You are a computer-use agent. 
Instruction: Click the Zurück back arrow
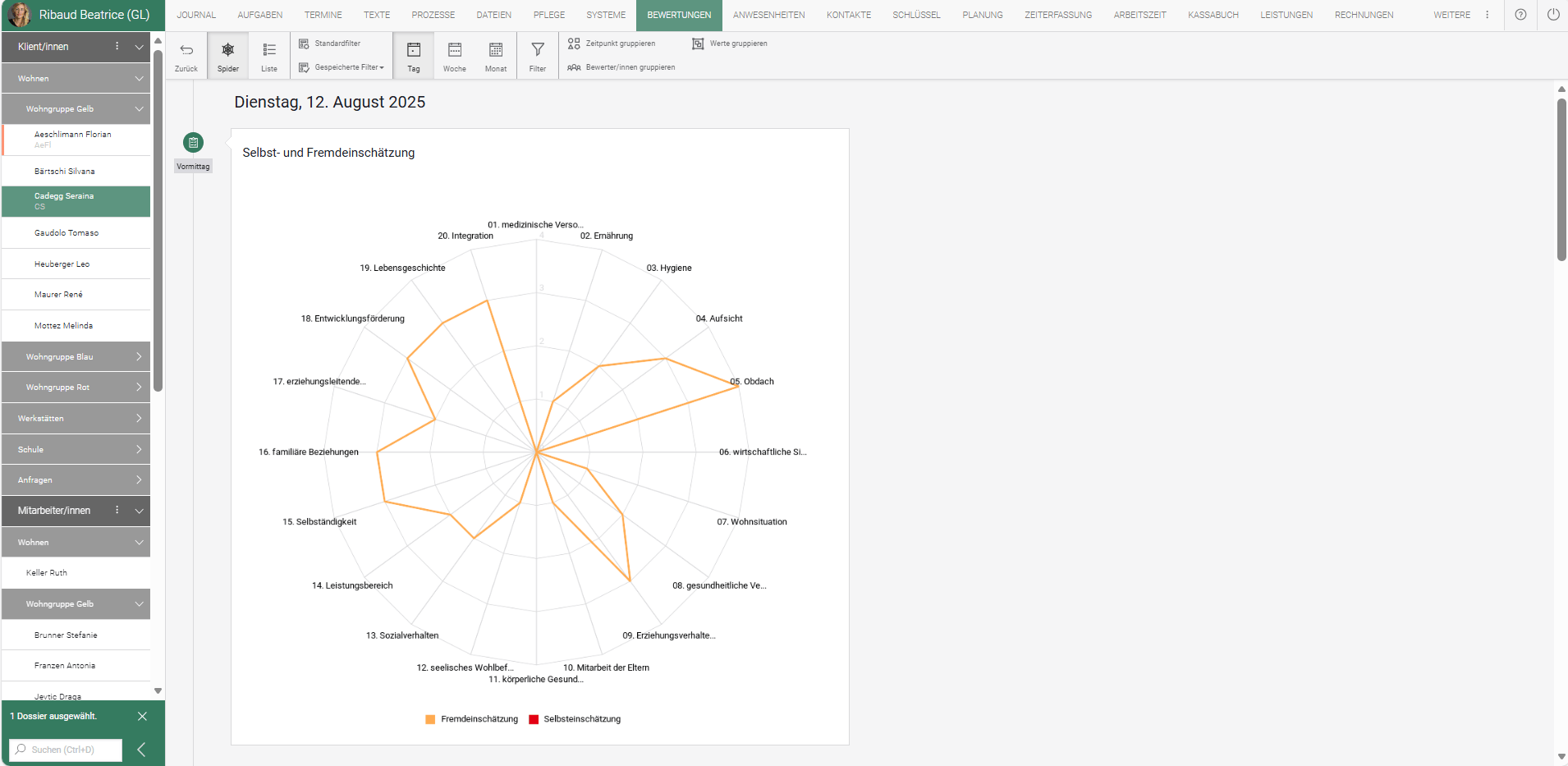(x=186, y=56)
